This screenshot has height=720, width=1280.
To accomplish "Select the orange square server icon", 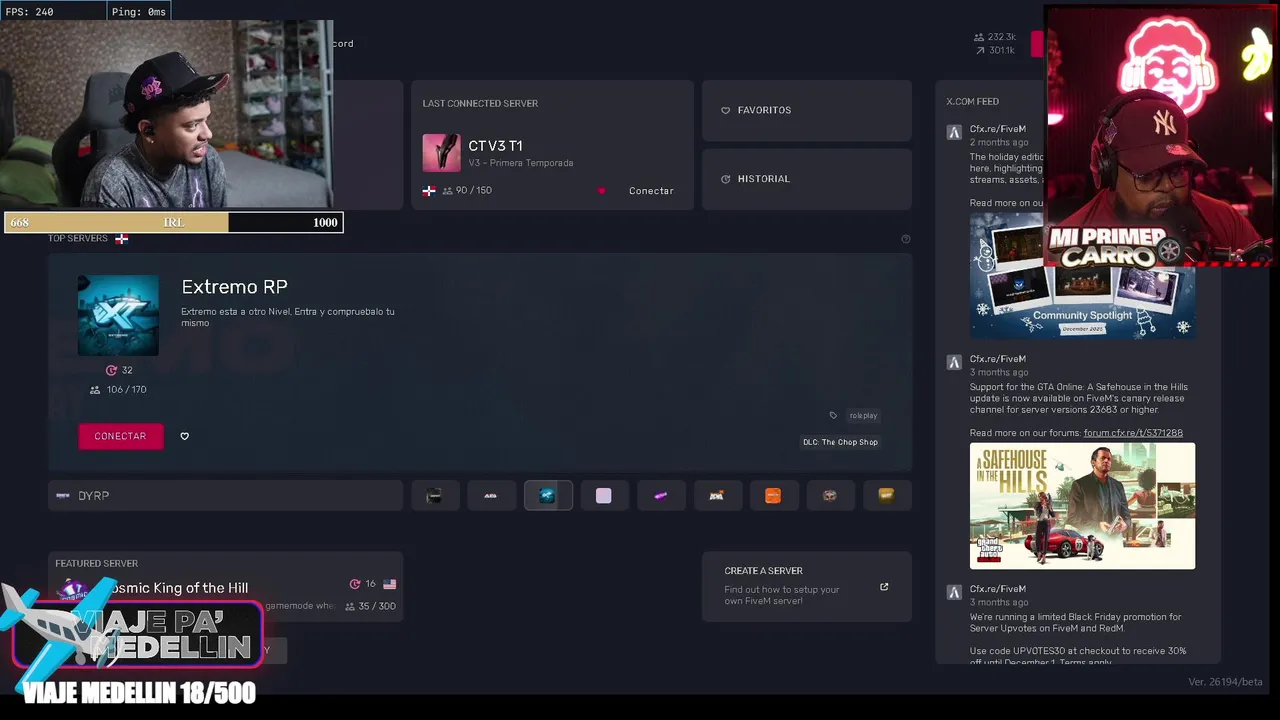I will coord(773,495).
